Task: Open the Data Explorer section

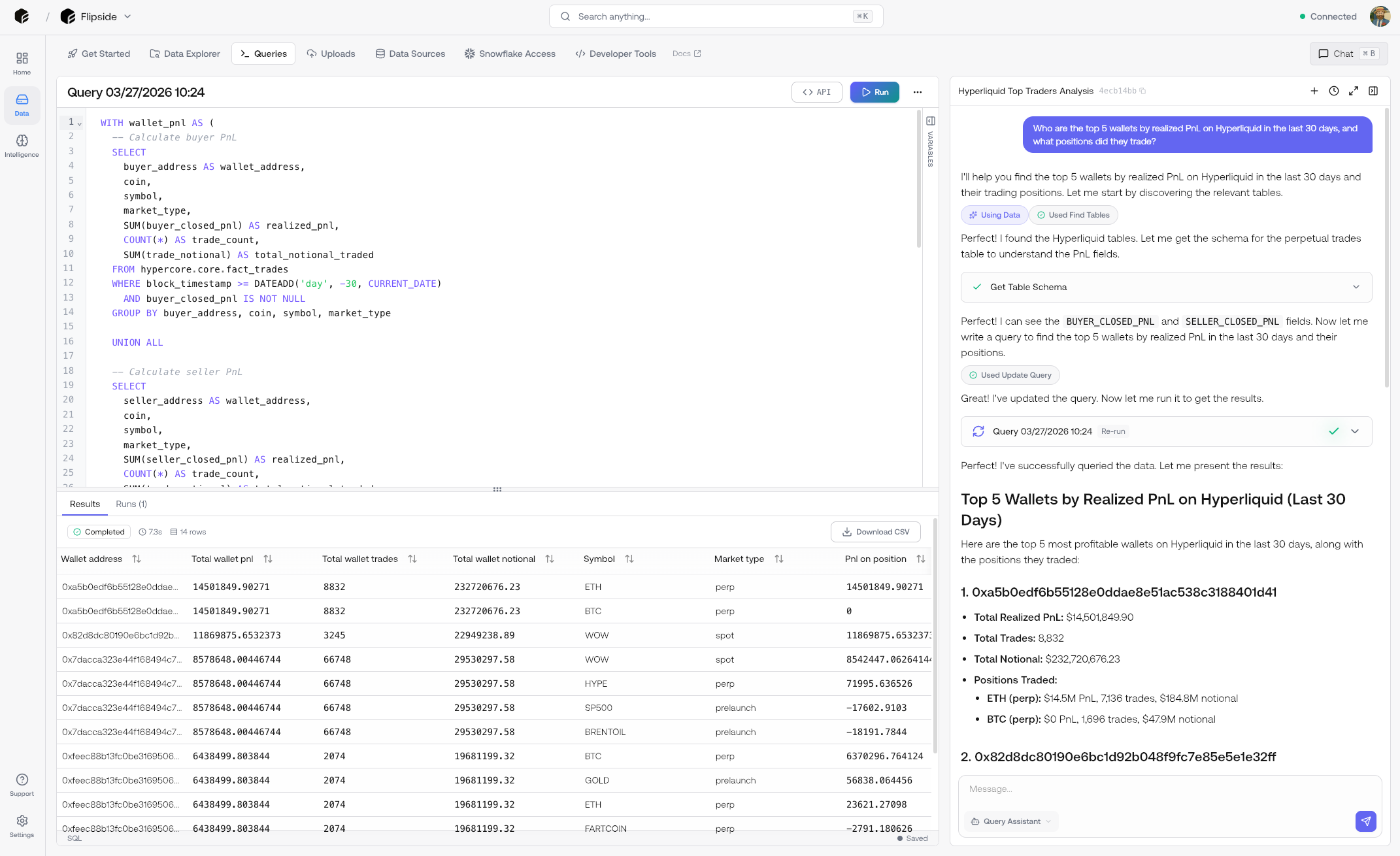Action: 185,54
